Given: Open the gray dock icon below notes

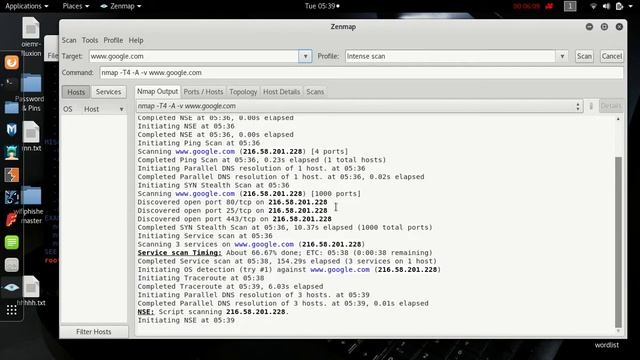Looking at the screenshot, I should (12, 265).
